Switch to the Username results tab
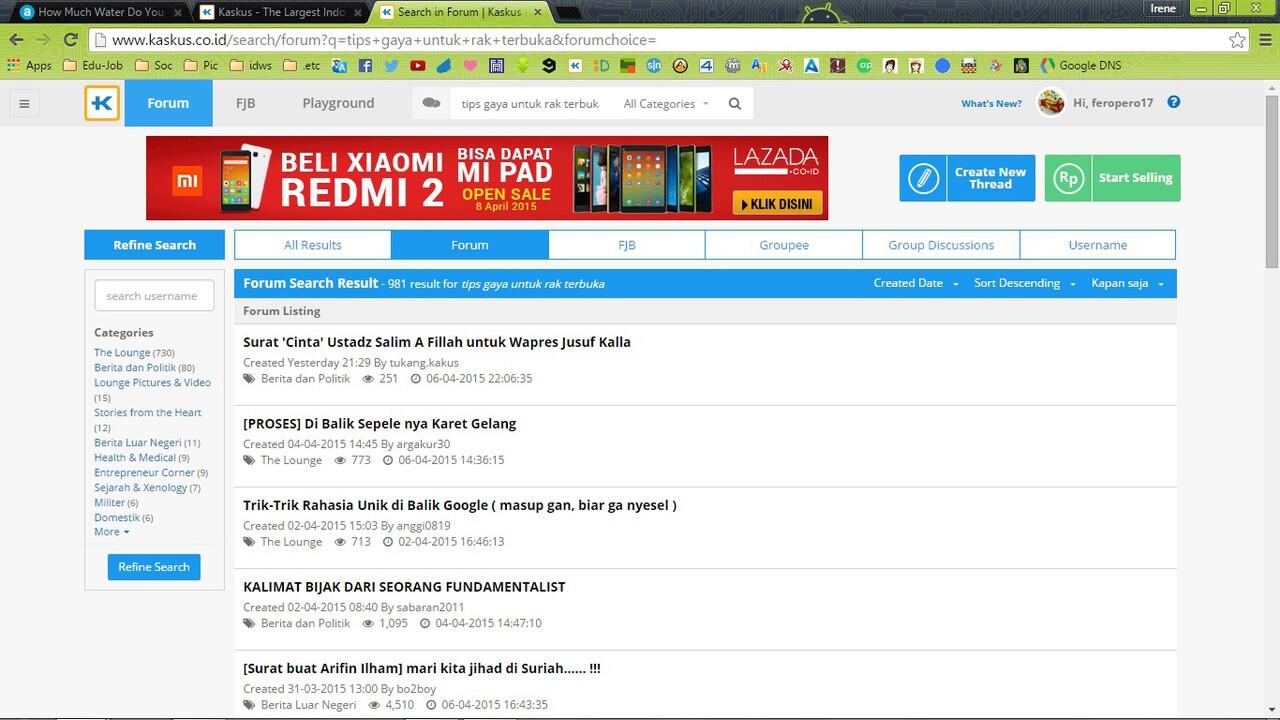This screenshot has width=1280, height=720. click(1098, 245)
